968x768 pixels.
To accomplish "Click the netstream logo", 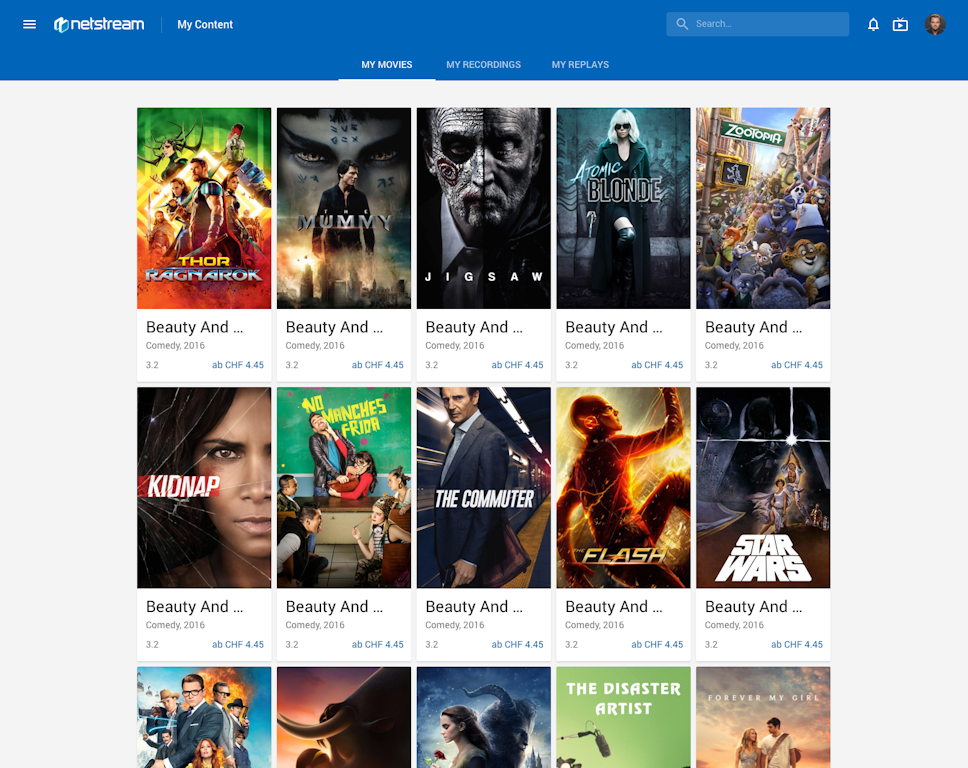I will point(99,24).
